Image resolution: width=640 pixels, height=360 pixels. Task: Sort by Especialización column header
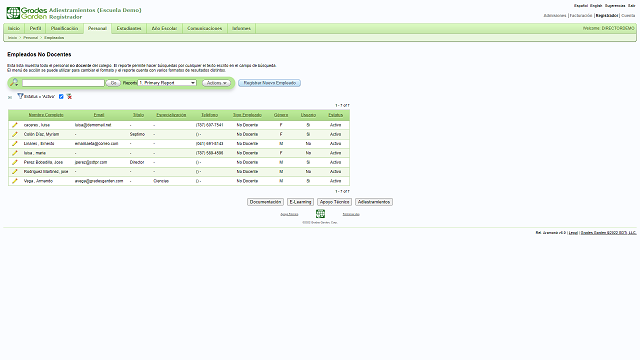tap(171, 115)
